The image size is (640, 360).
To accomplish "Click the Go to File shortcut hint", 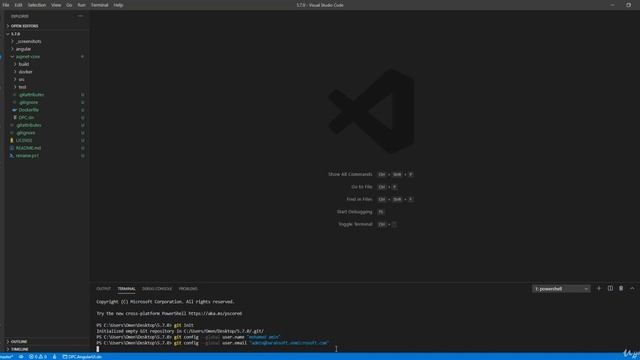I will [x=374, y=187].
